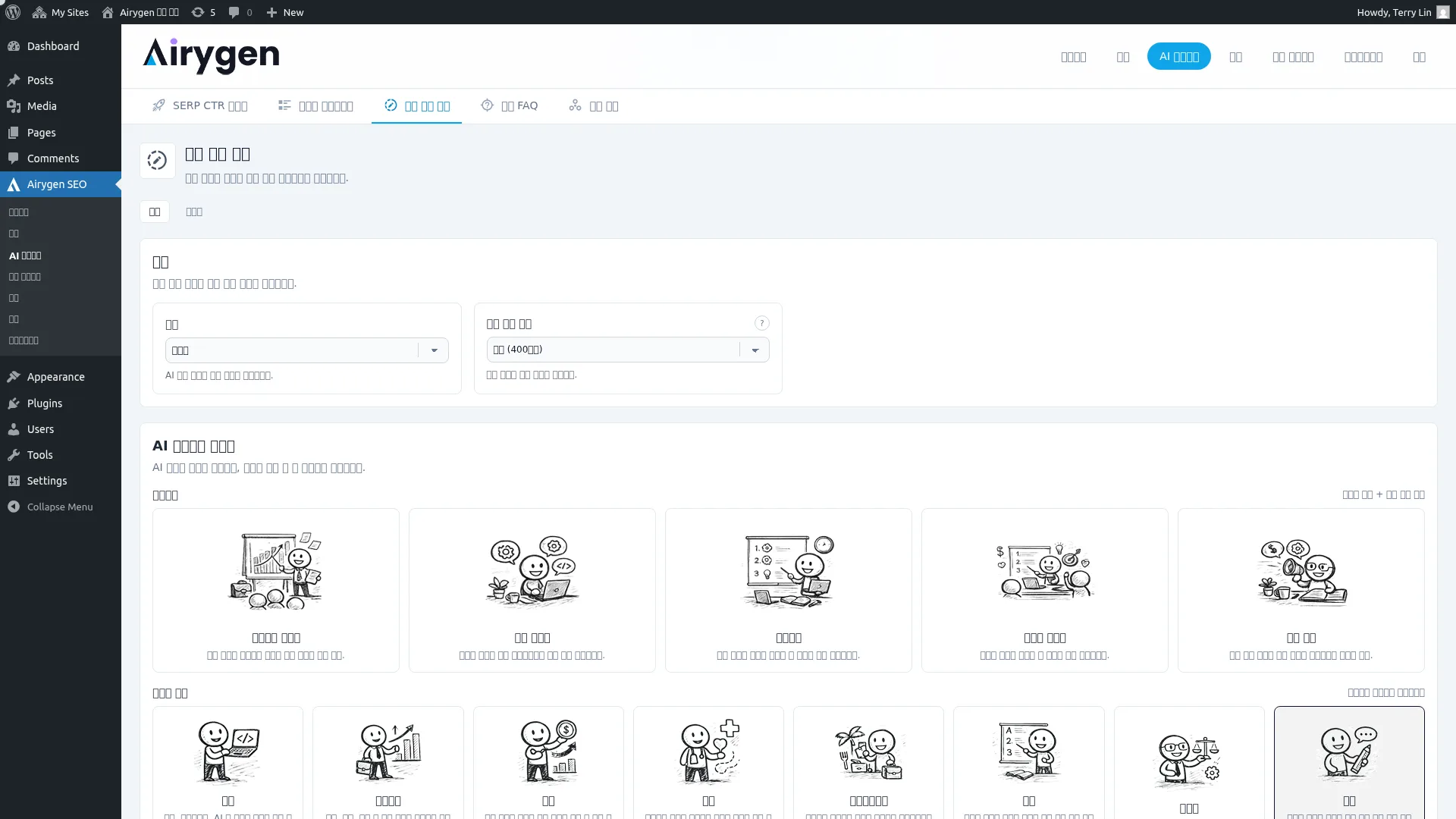Open Settings in the sidebar
This screenshot has height=819, width=1456.
point(61,481)
